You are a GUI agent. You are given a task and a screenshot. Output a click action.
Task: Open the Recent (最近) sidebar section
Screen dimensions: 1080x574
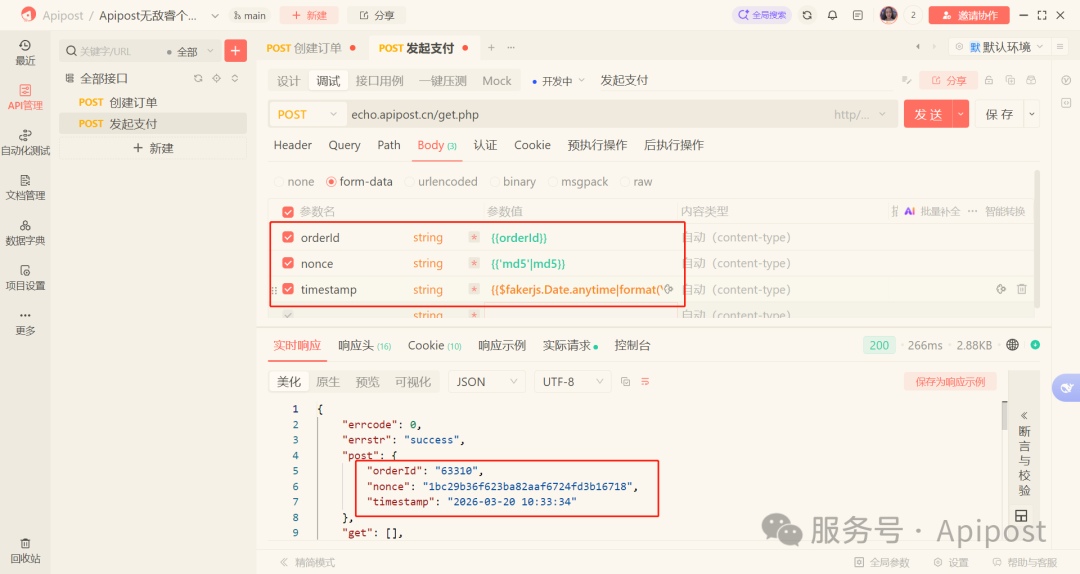(x=25, y=52)
